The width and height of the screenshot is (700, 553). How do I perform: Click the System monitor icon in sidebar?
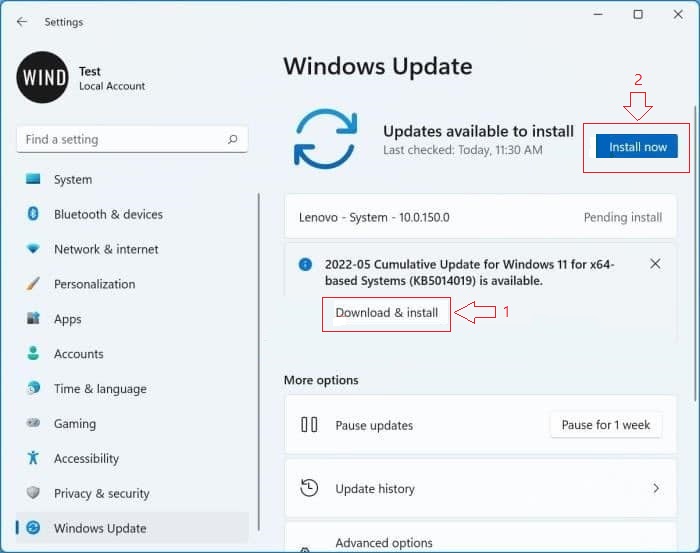tap(33, 180)
